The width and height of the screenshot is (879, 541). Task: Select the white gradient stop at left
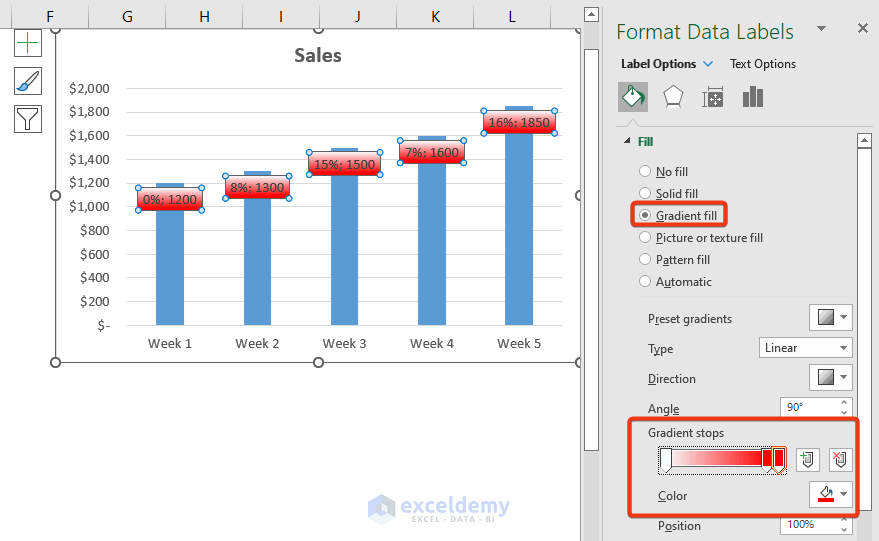coord(665,460)
